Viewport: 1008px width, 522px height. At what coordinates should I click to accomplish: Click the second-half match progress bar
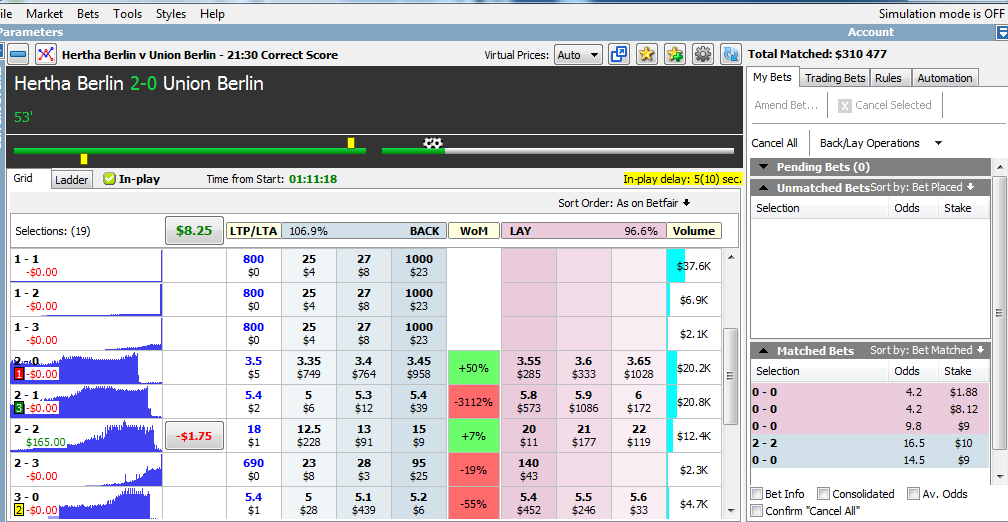[557, 151]
